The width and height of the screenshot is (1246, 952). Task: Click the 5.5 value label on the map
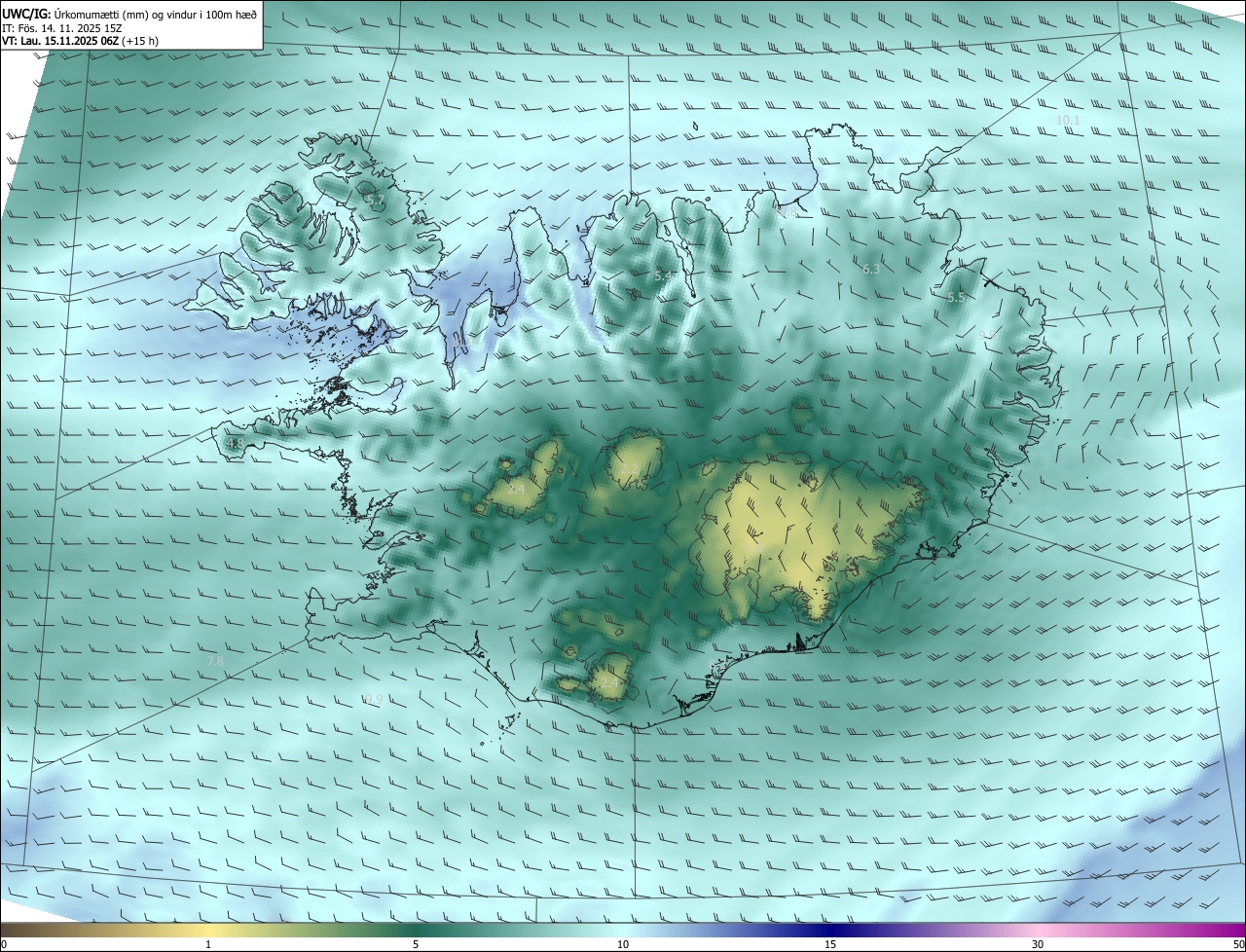coord(956,298)
